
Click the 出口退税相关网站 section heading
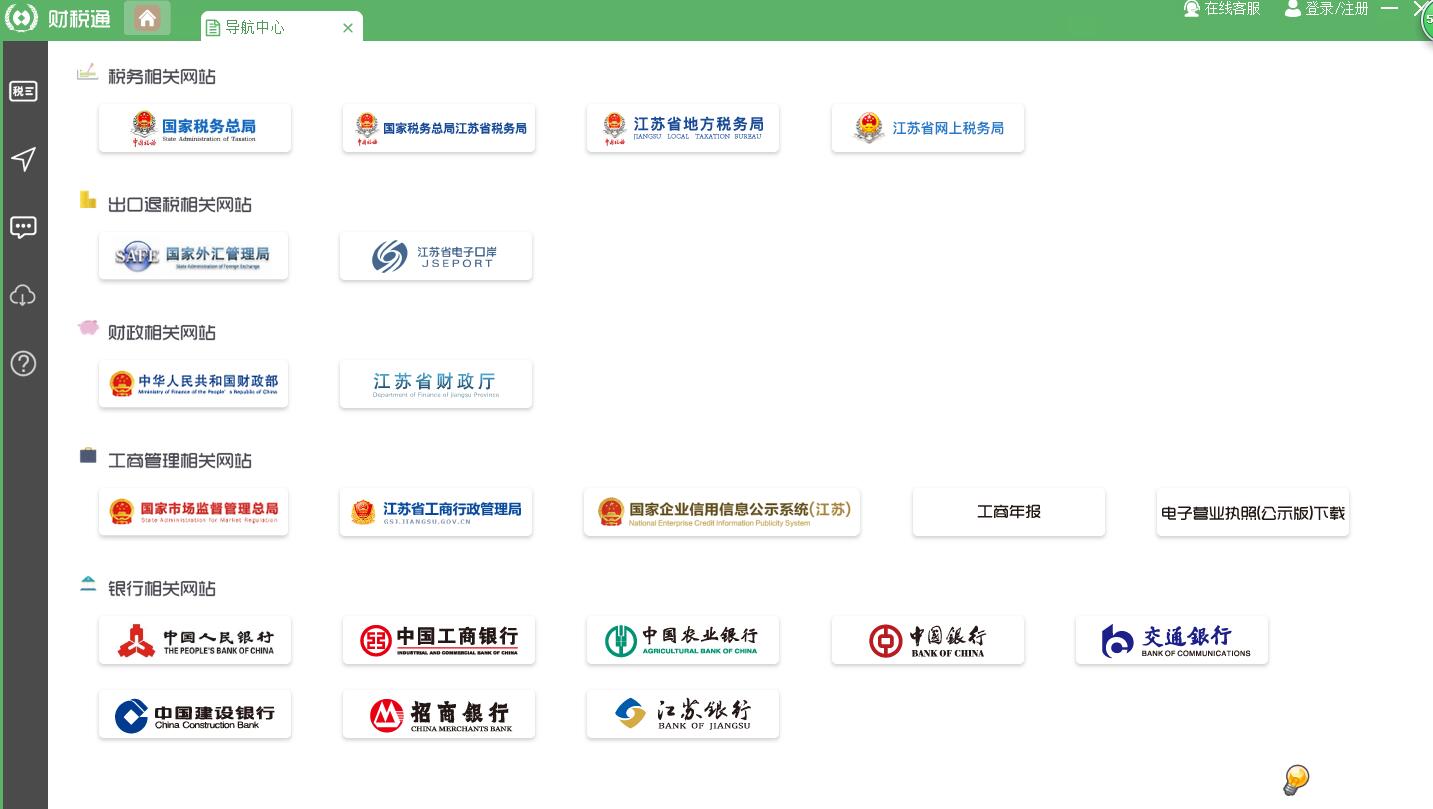click(x=180, y=205)
